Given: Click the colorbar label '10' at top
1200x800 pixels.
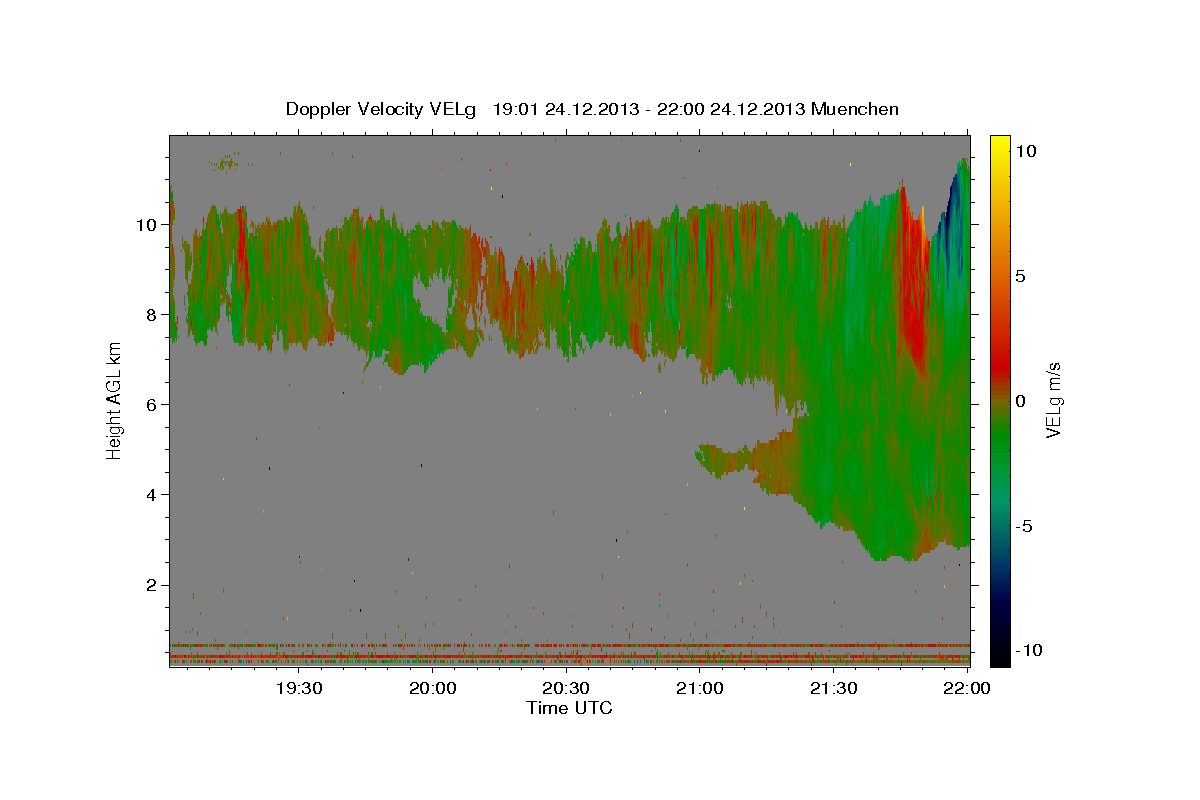Looking at the screenshot, I should (1025, 151).
